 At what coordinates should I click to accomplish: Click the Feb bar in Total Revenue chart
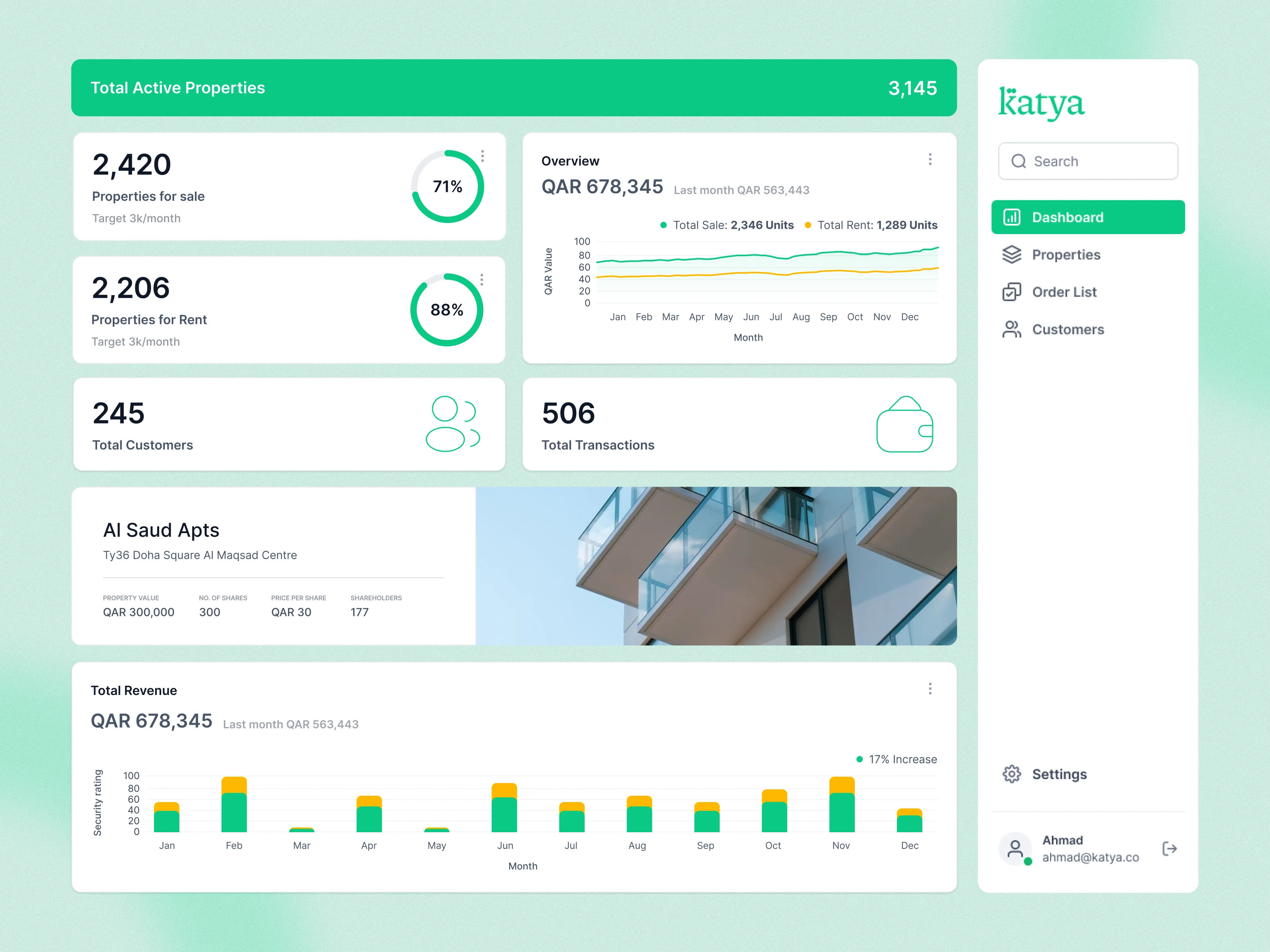234,804
